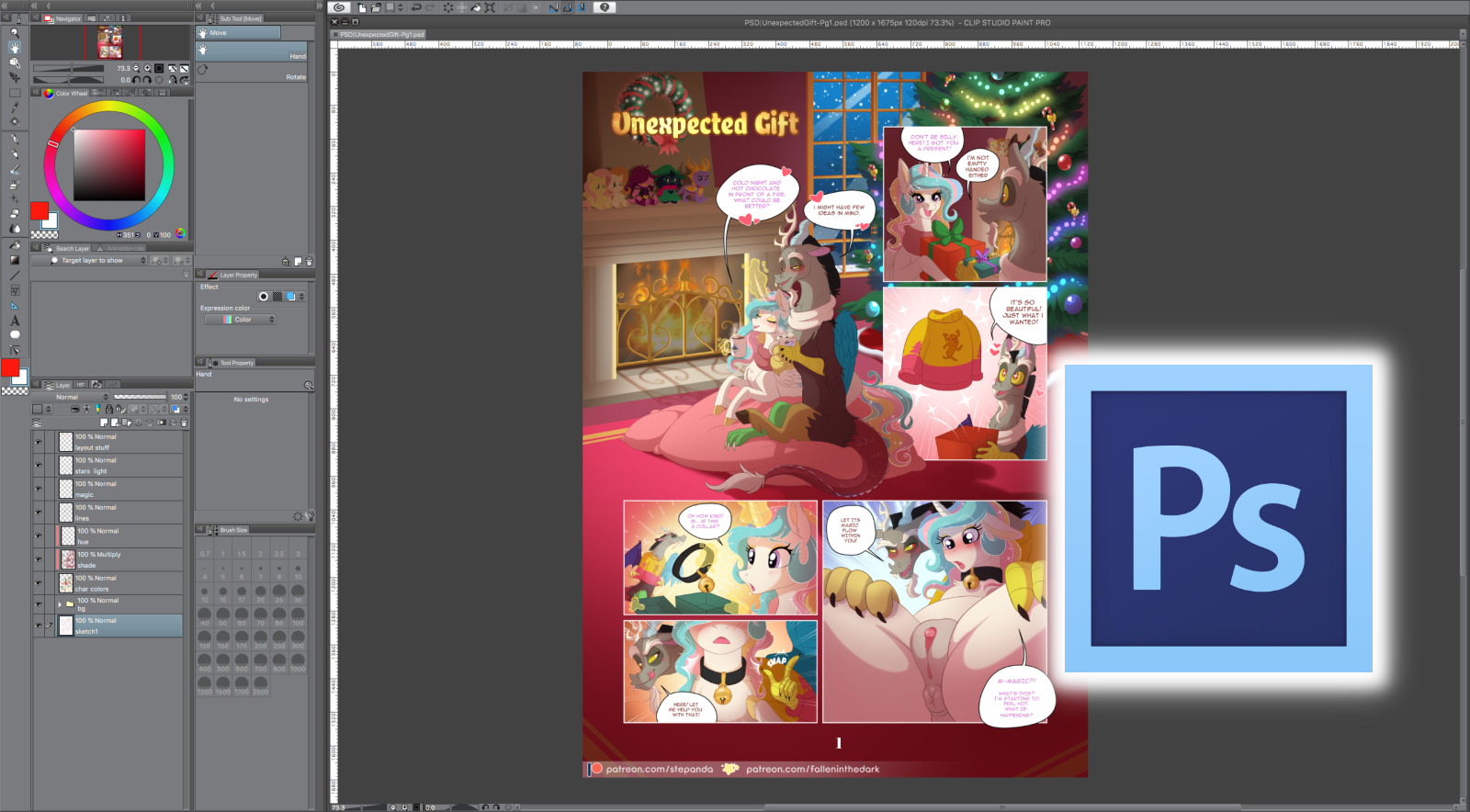Viewport: 1470px width, 812px height.
Task: Toggle visibility of the hue layer
Action: pos(39,536)
